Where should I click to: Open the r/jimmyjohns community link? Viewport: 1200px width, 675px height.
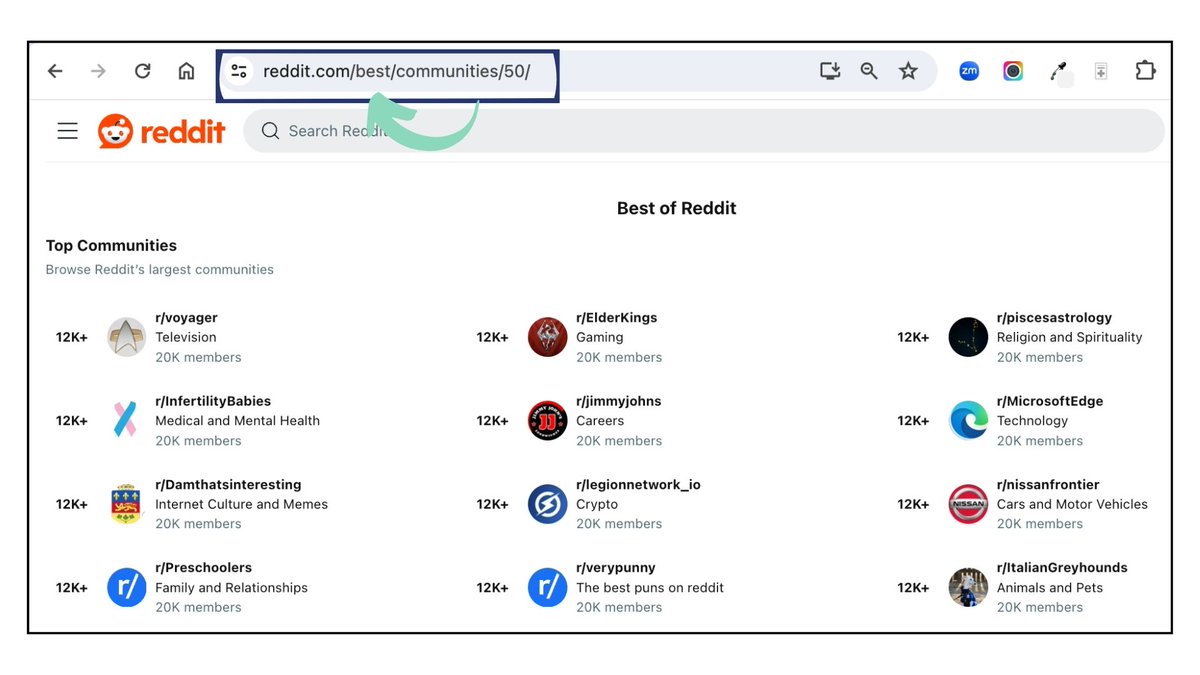(619, 401)
